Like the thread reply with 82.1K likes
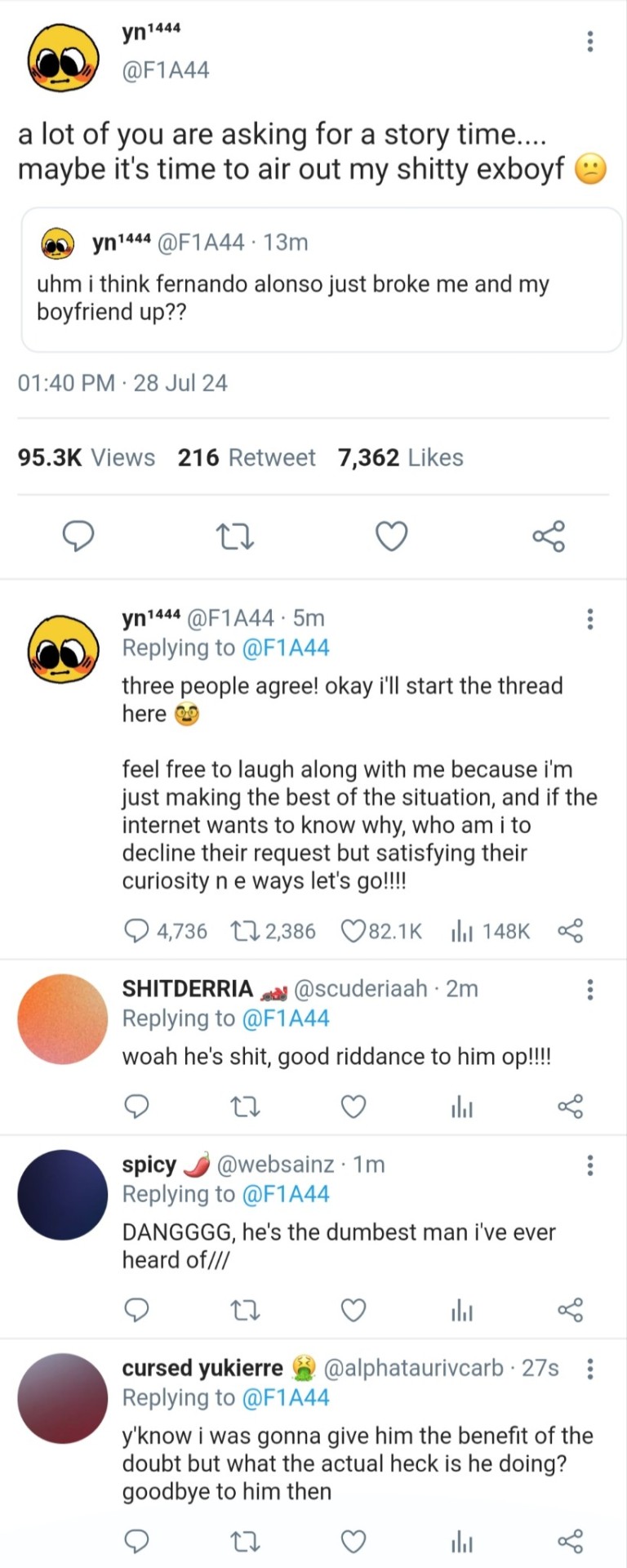This screenshot has width=627, height=1568. click(x=354, y=931)
